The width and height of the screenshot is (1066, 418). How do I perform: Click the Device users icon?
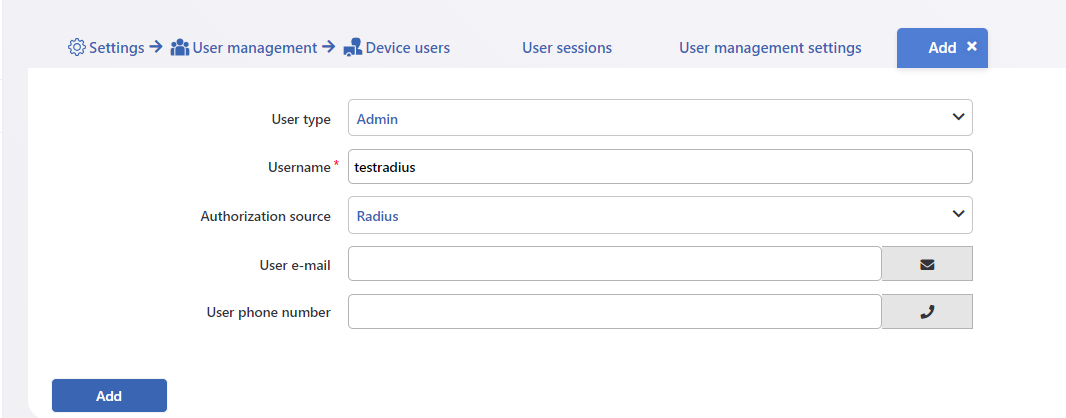[352, 48]
